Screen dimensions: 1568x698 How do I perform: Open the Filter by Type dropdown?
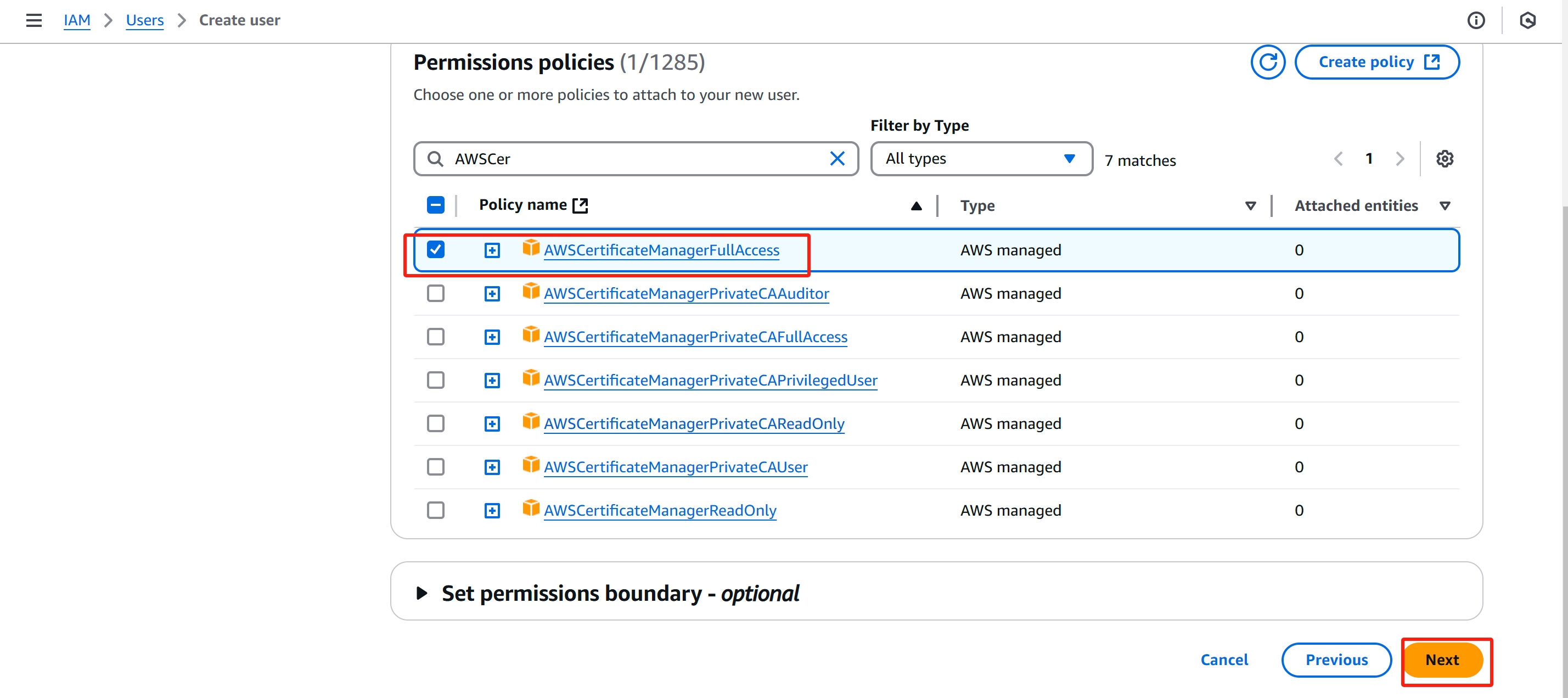tap(981, 159)
